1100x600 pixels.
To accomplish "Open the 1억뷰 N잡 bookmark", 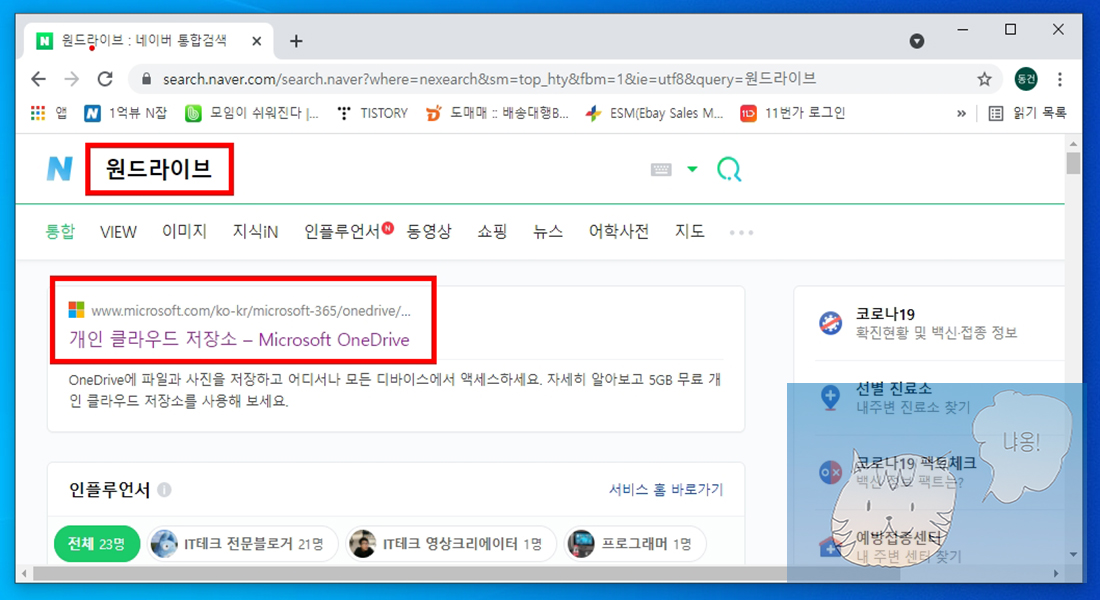I will pyautogui.click(x=125, y=113).
